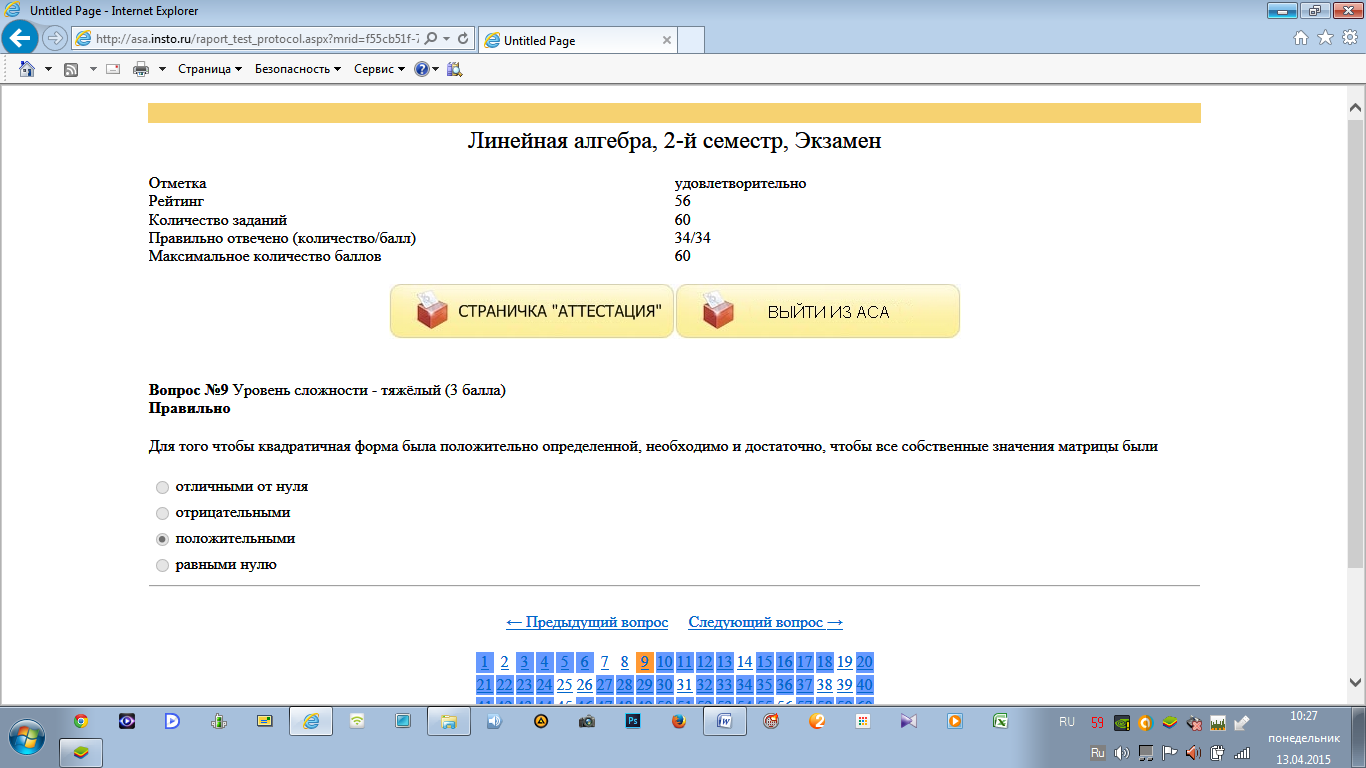Screen dimensions: 1366x768
Task: Open the Страница menu
Action: 210,69
